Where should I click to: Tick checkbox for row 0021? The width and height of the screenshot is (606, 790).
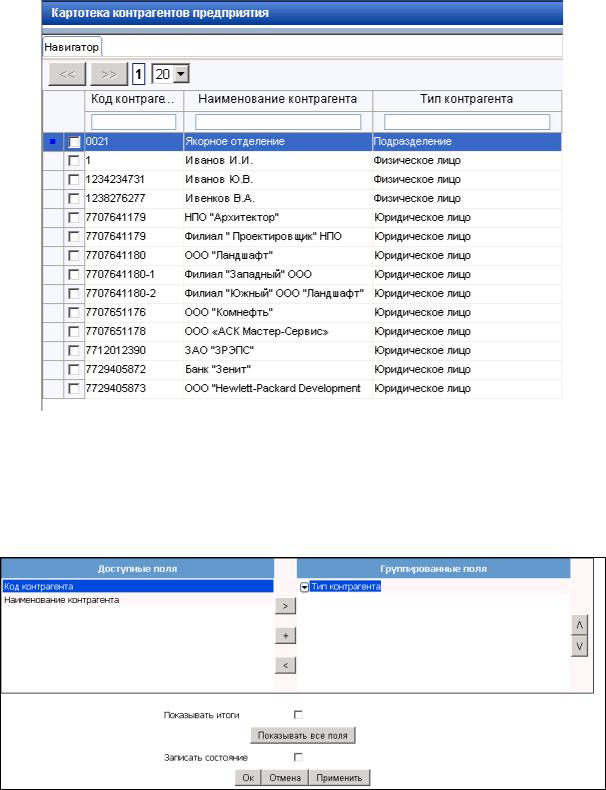[x=74, y=142]
